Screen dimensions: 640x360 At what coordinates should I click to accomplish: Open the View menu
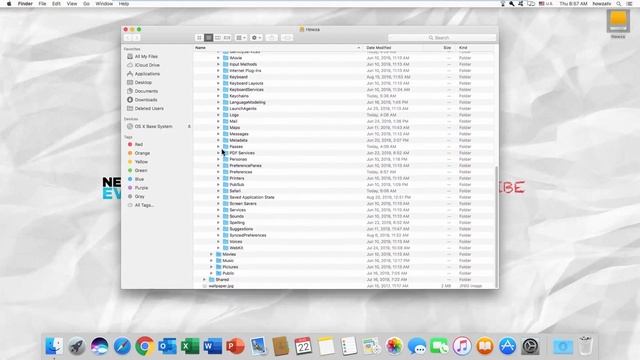(72, 4)
